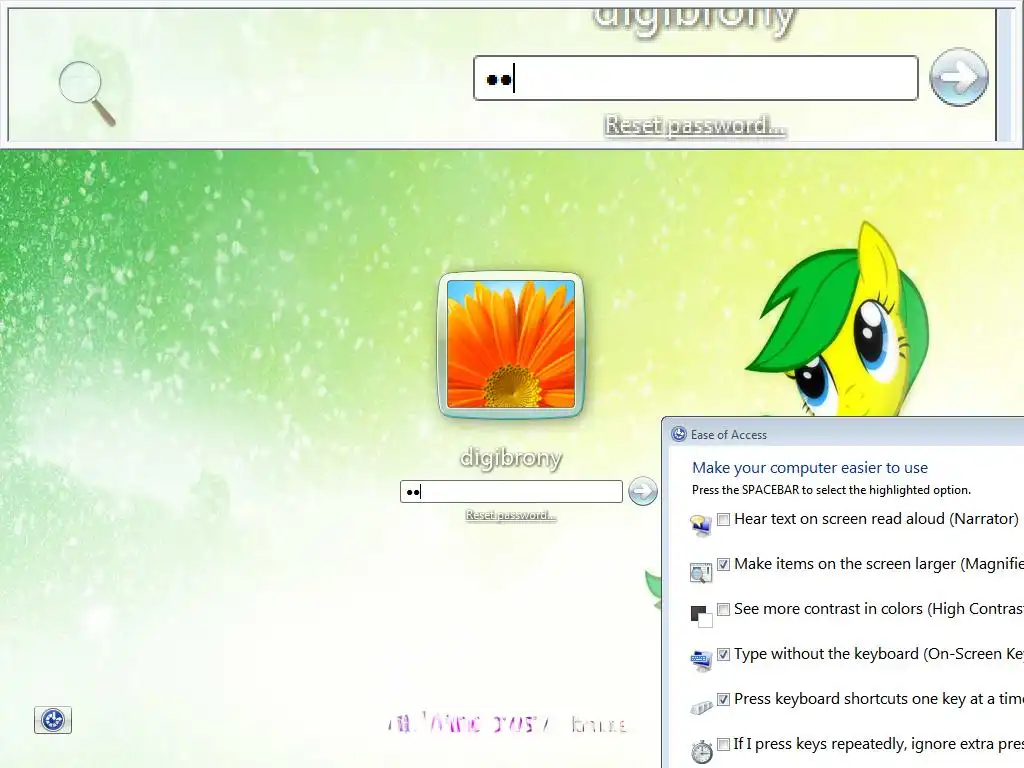Open Ease of Access button on login screen

(x=53, y=720)
